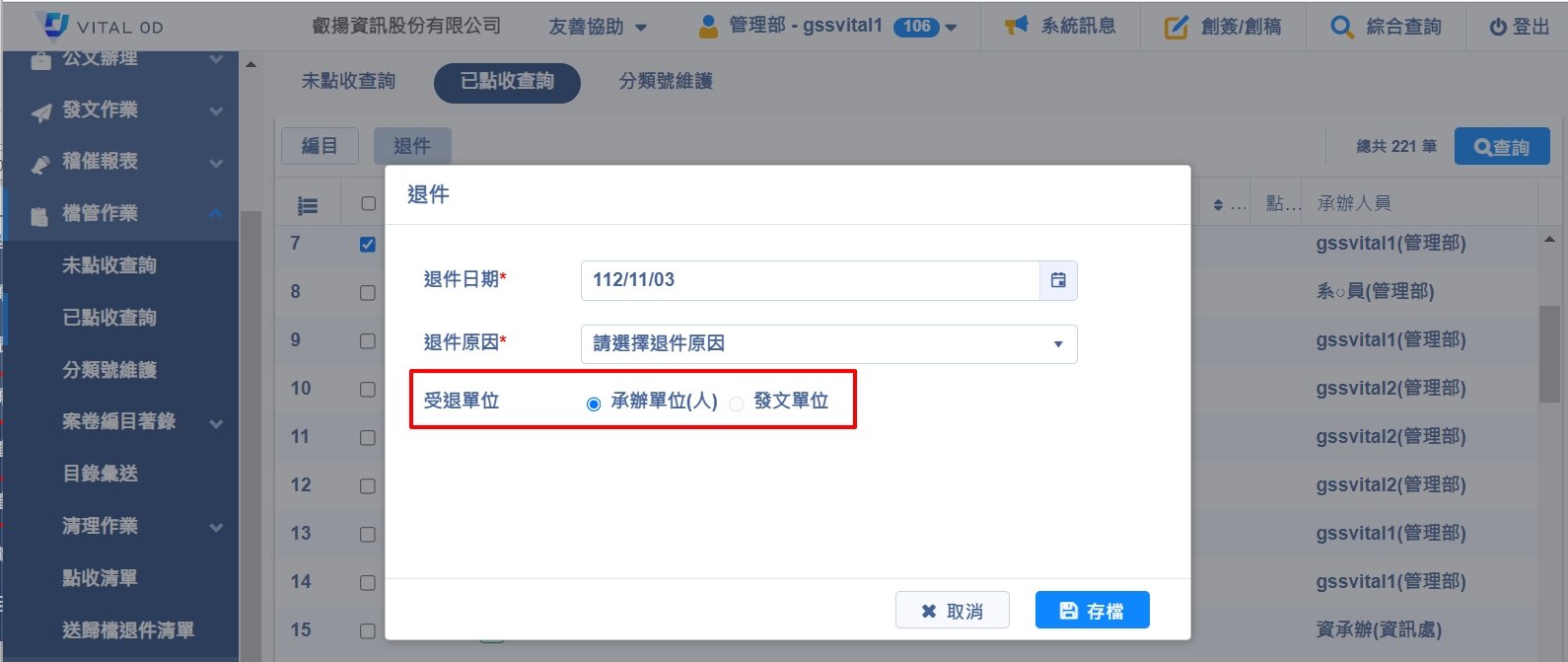This screenshot has width=1568, height=662.
Task: Select the 發文單位 radio button
Action: click(737, 404)
